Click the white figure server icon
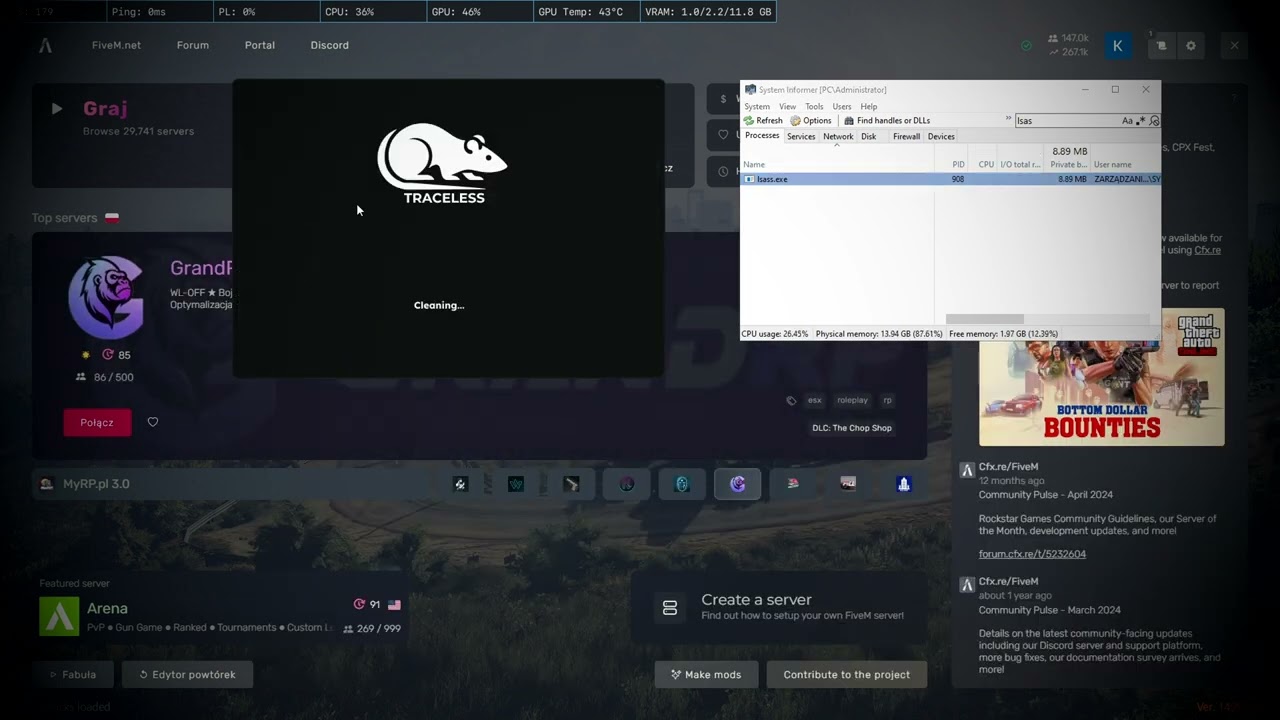 [460, 484]
